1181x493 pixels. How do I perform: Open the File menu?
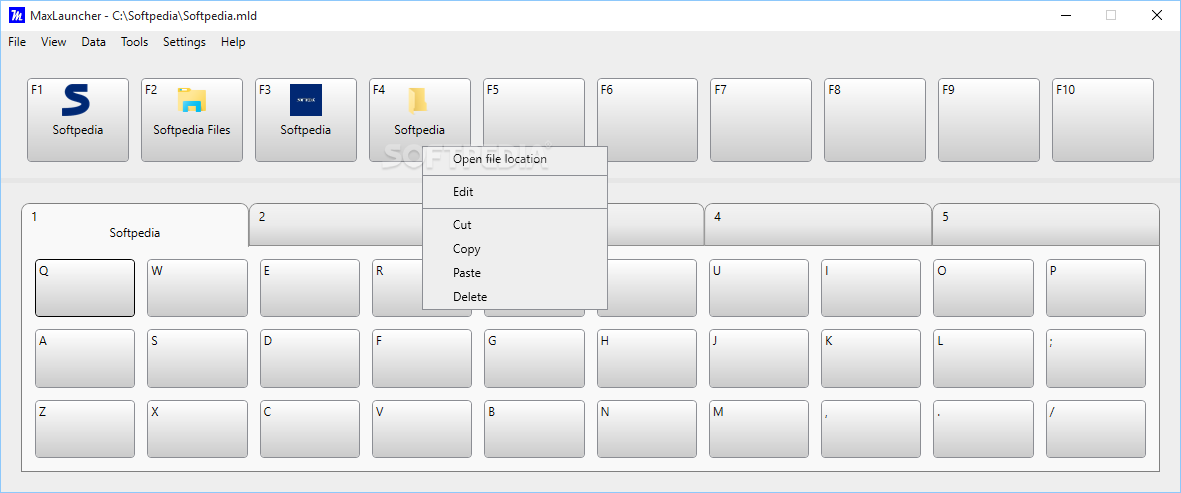tap(17, 42)
